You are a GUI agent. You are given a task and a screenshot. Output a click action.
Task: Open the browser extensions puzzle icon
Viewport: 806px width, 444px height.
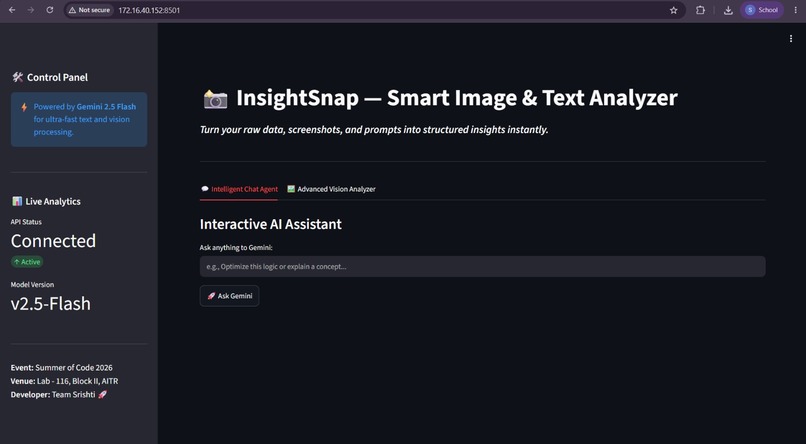click(700, 10)
